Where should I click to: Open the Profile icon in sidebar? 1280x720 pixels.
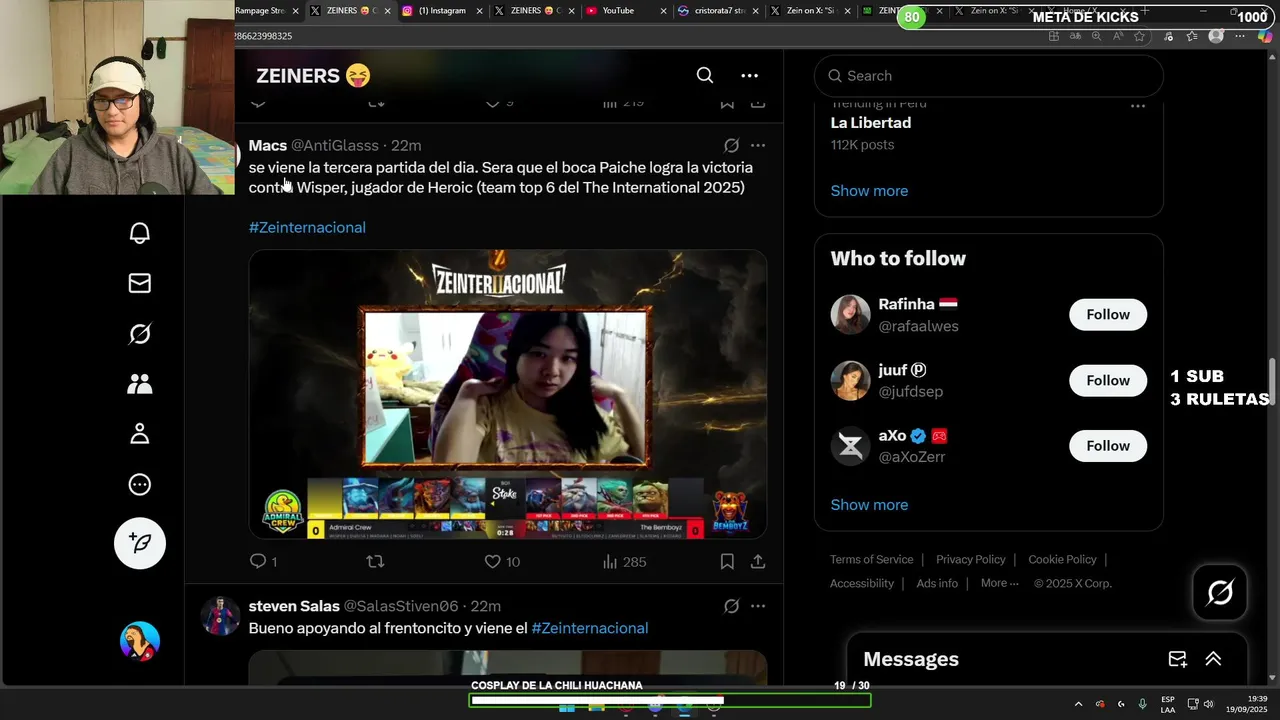pyautogui.click(x=140, y=434)
